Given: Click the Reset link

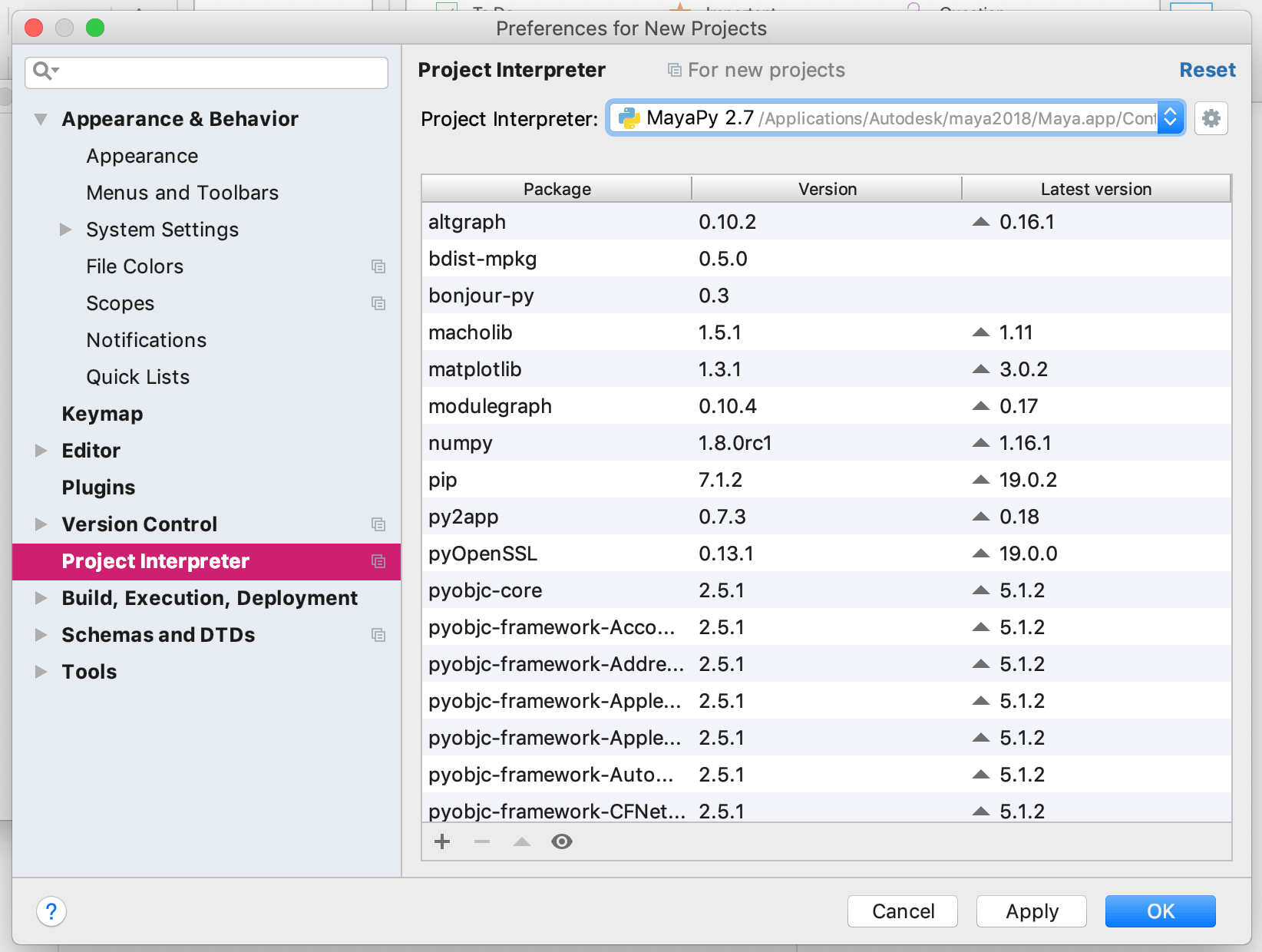Looking at the screenshot, I should click(1207, 69).
